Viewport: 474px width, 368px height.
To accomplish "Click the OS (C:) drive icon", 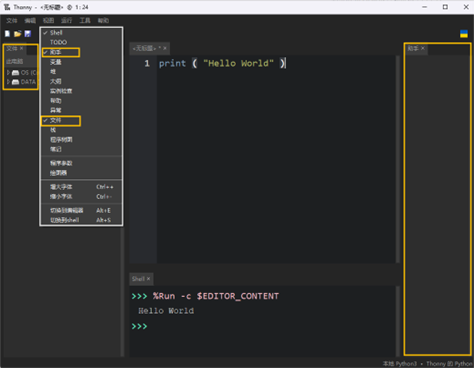I will tap(15, 72).
